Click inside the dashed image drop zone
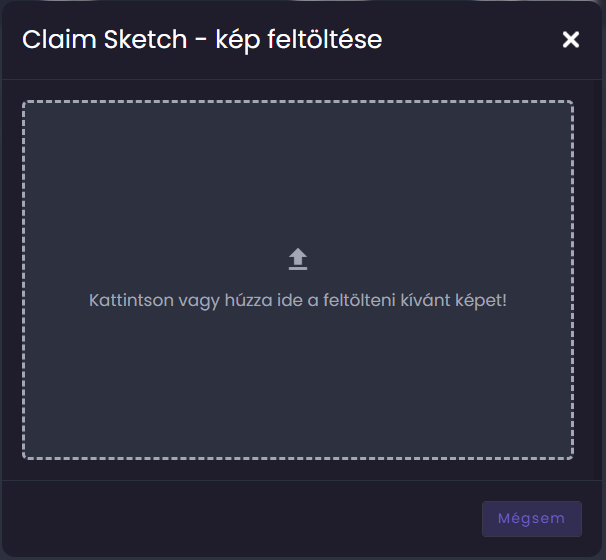 click(298, 380)
